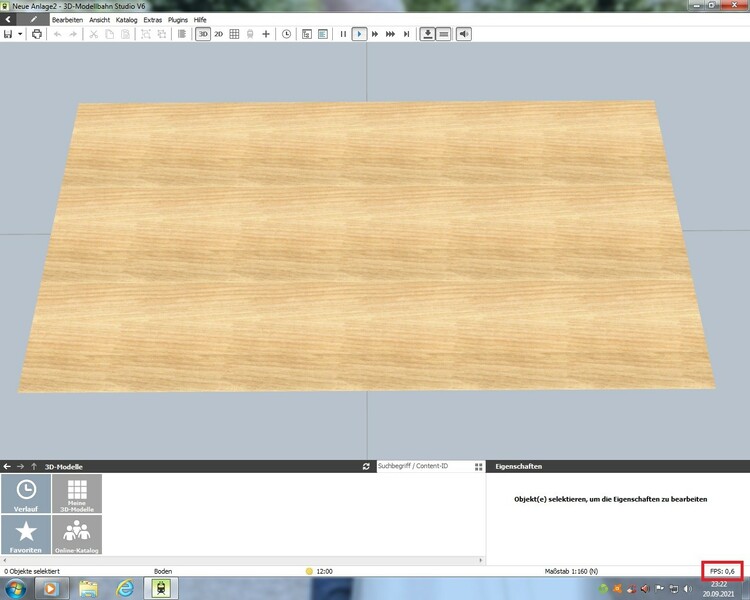Image resolution: width=750 pixels, height=600 pixels.
Task: Click the catalog scrollbar left arrow
Action: point(4,560)
